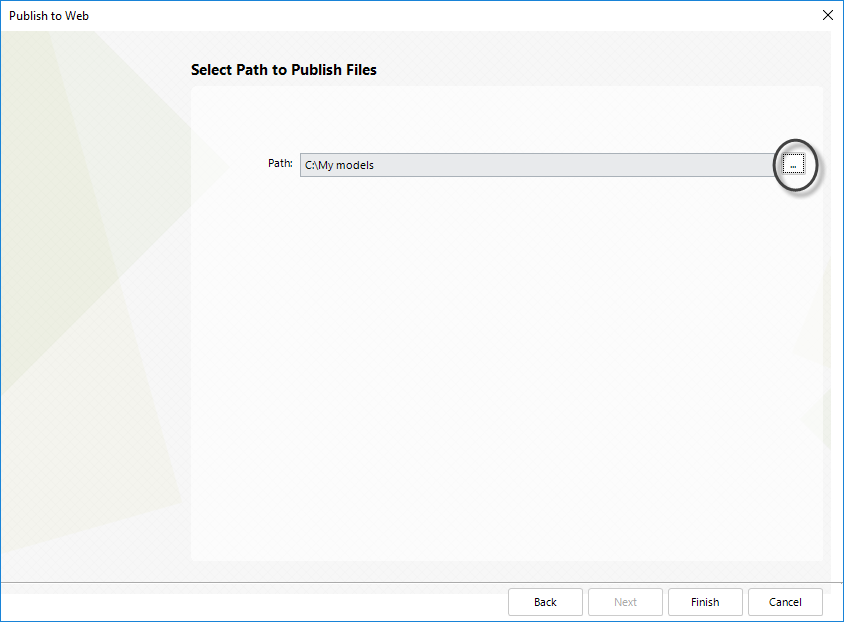
Task: Finish publishing with the Finish button
Action: pos(705,602)
